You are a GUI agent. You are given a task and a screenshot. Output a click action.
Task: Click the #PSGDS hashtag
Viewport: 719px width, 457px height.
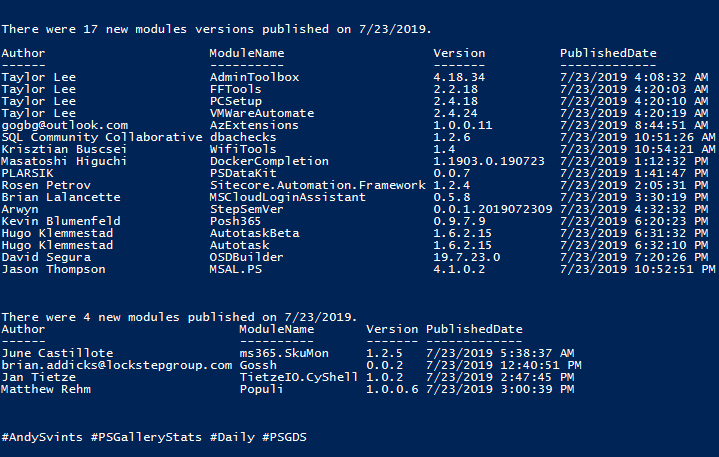point(284,437)
